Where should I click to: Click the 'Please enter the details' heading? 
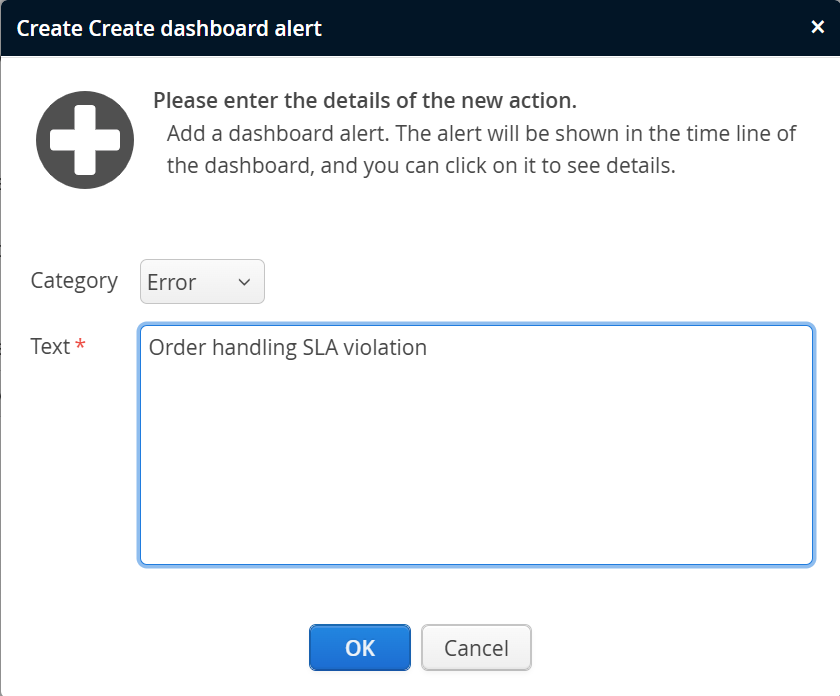(x=365, y=101)
